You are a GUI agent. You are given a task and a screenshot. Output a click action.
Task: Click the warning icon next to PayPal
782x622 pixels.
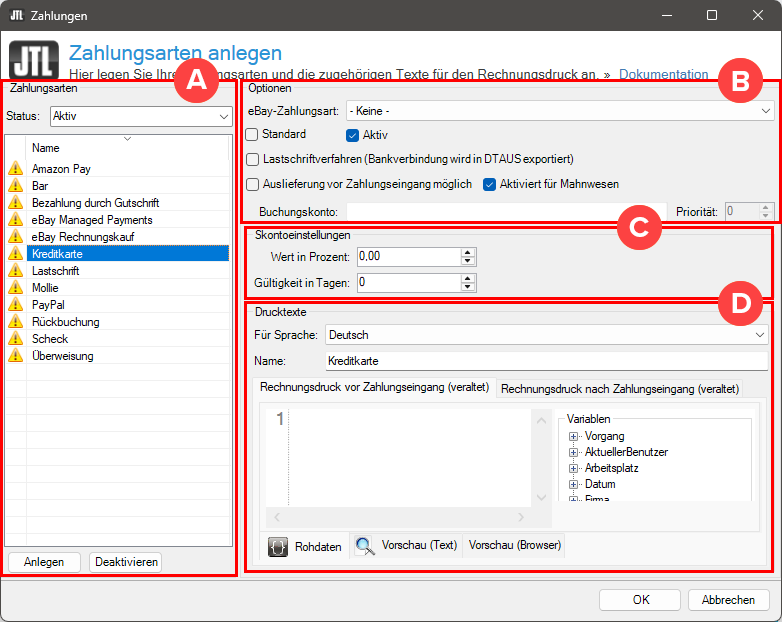pyautogui.click(x=15, y=305)
